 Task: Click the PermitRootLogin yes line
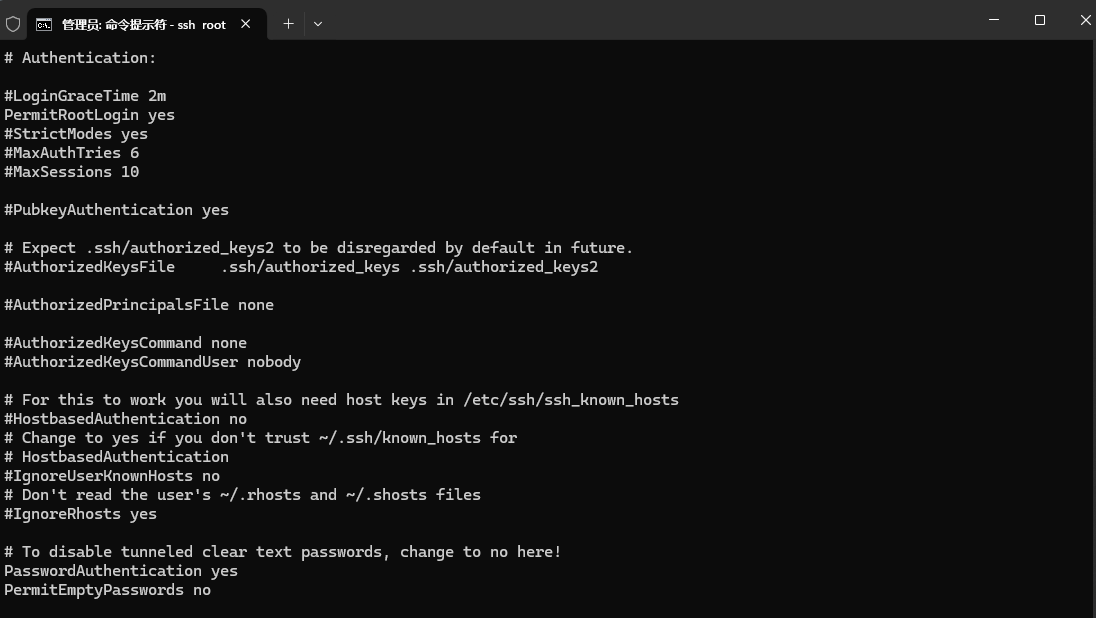[x=89, y=115]
